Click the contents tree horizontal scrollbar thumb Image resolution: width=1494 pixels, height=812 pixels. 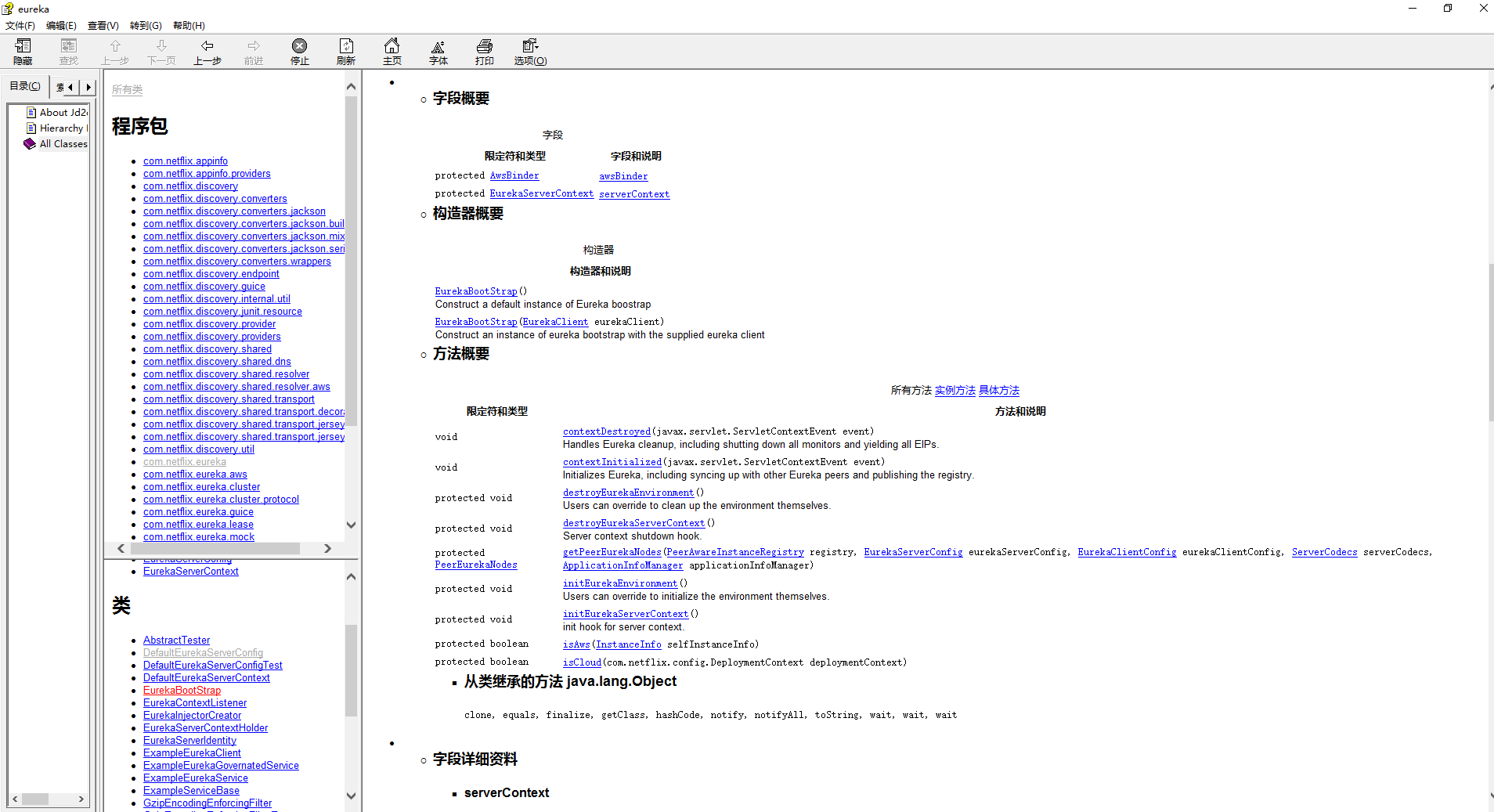35,799
